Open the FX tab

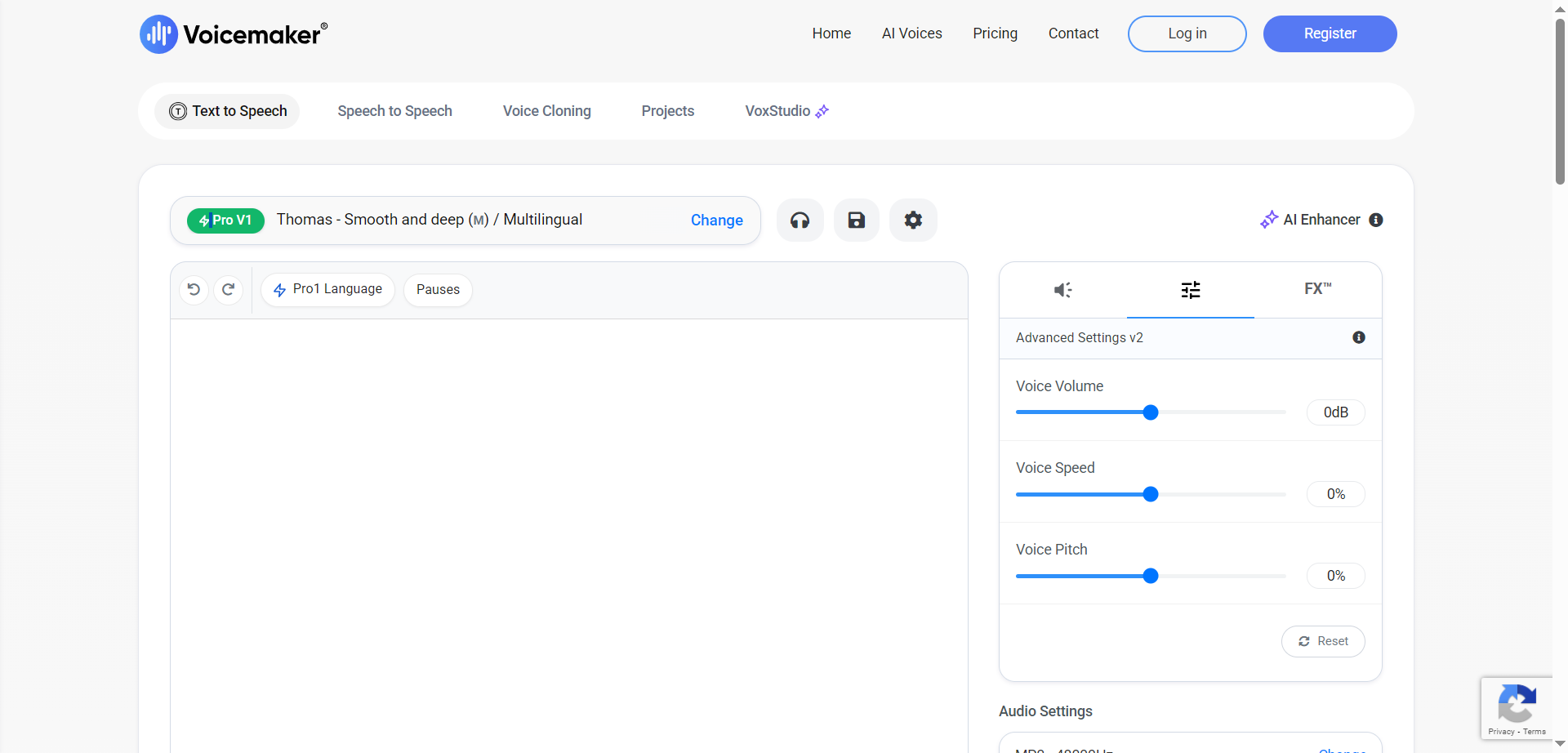[1318, 289]
